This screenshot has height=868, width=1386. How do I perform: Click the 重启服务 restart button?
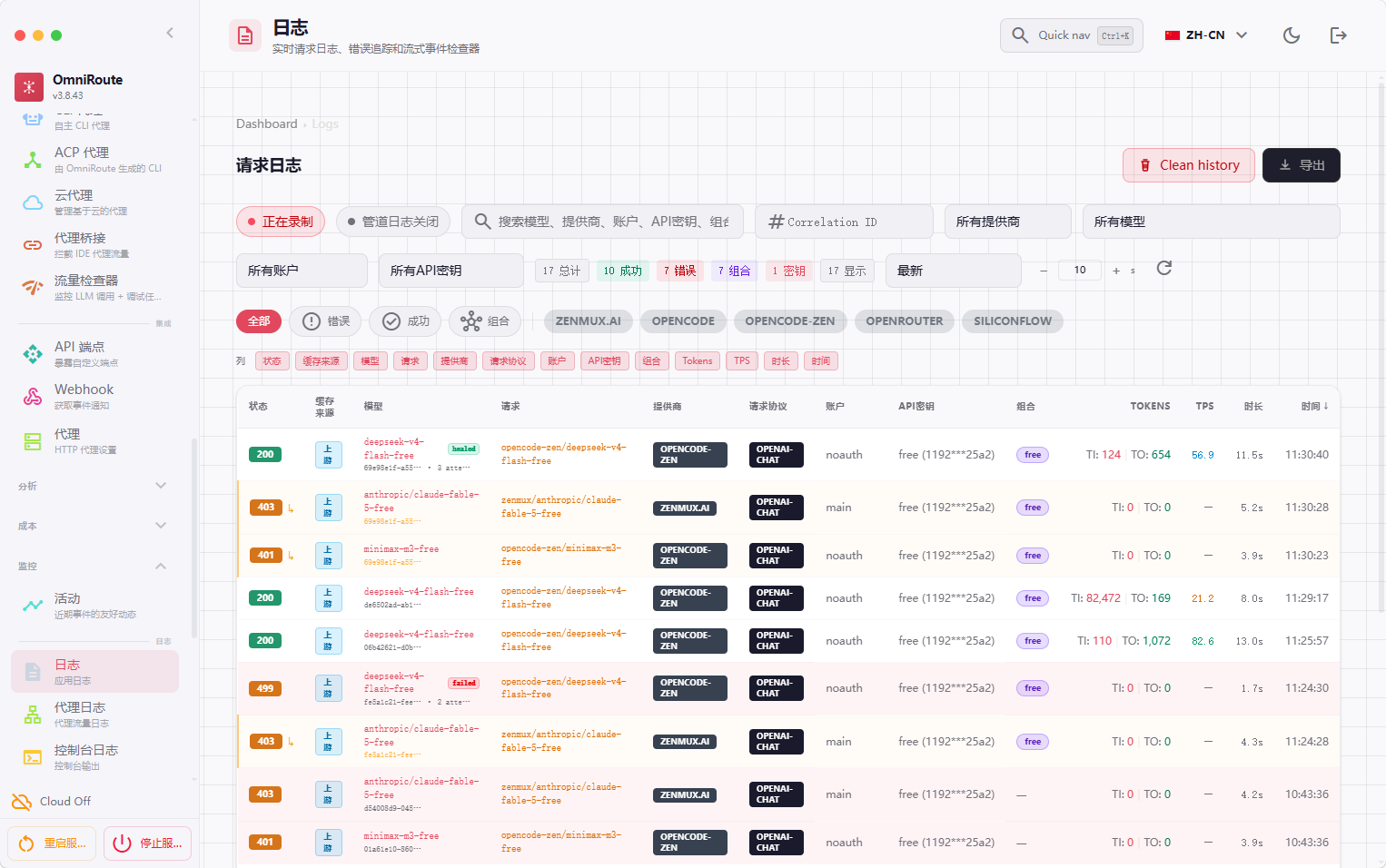point(52,843)
